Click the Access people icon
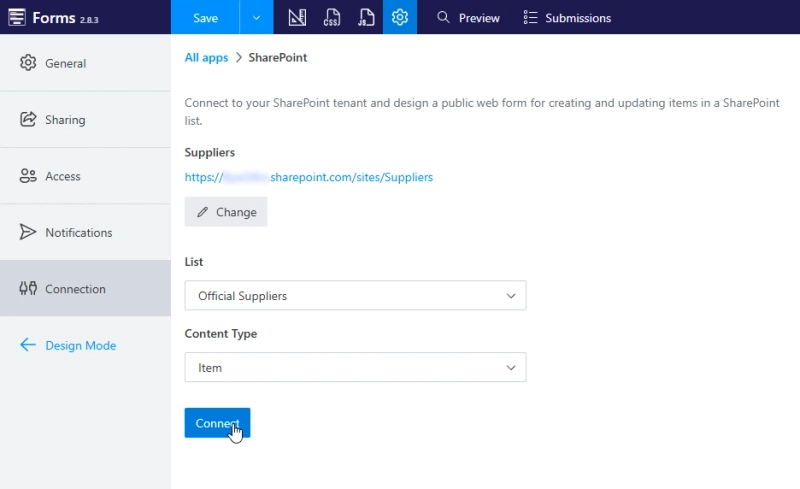Screen dimensions: 800x489 (28, 176)
